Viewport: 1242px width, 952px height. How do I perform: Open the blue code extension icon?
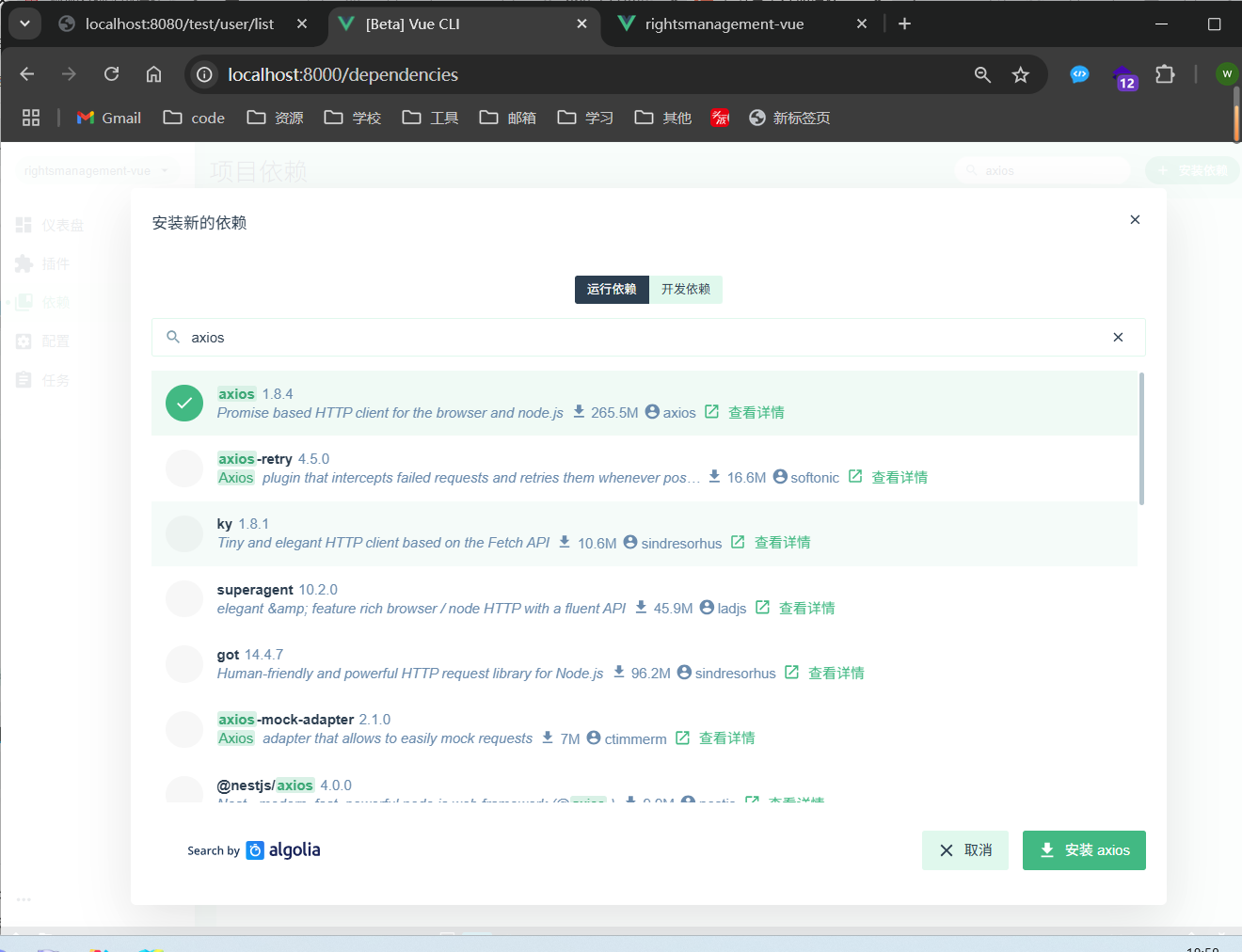1079,74
